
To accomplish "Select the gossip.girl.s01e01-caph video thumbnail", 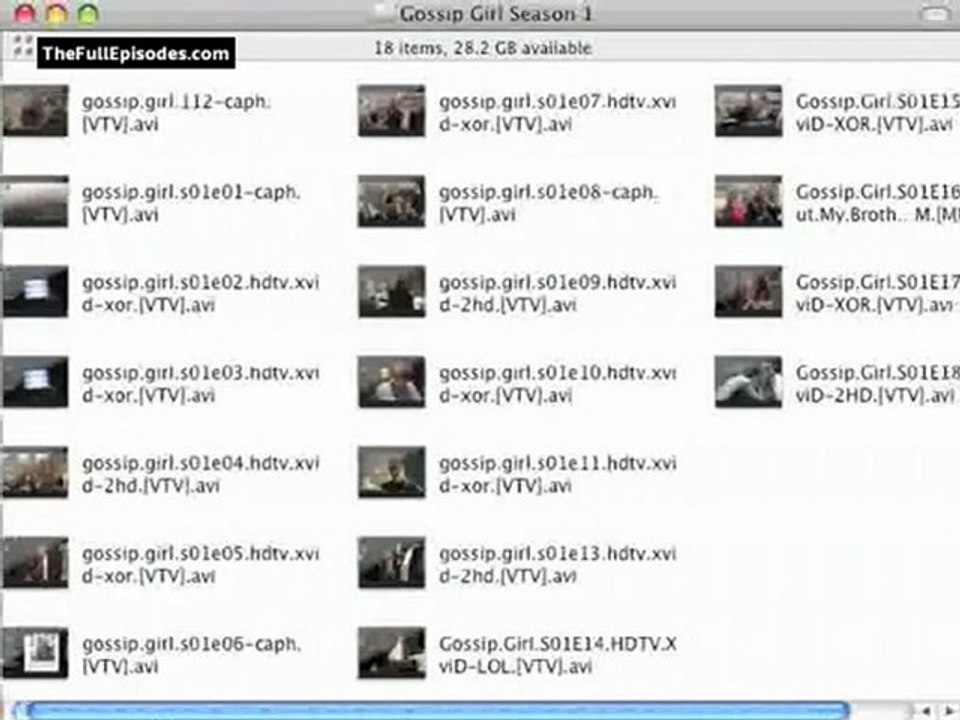I will [x=35, y=201].
